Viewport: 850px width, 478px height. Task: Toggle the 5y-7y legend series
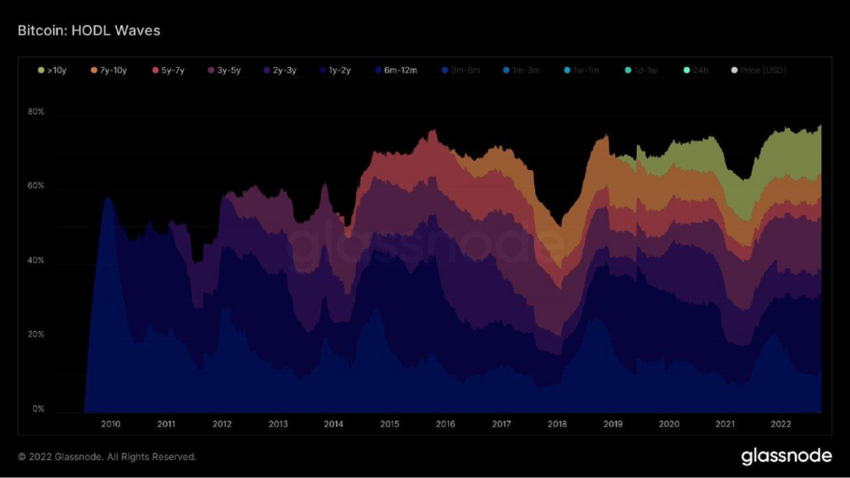click(170, 71)
